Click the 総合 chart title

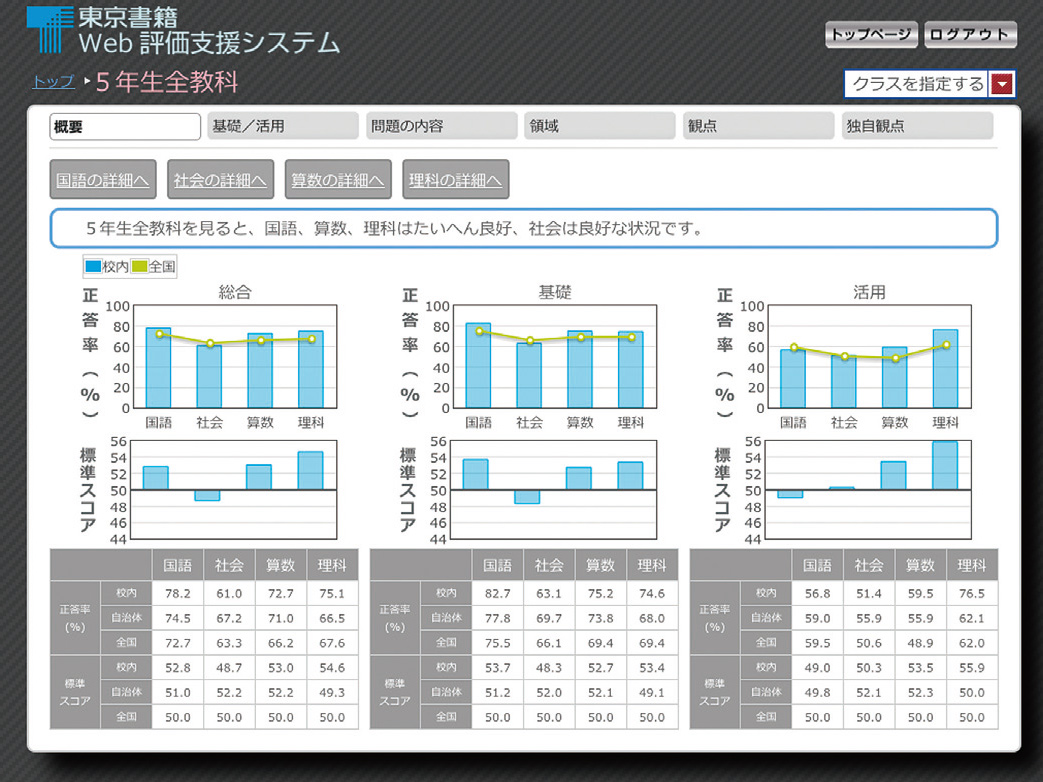coord(235,292)
